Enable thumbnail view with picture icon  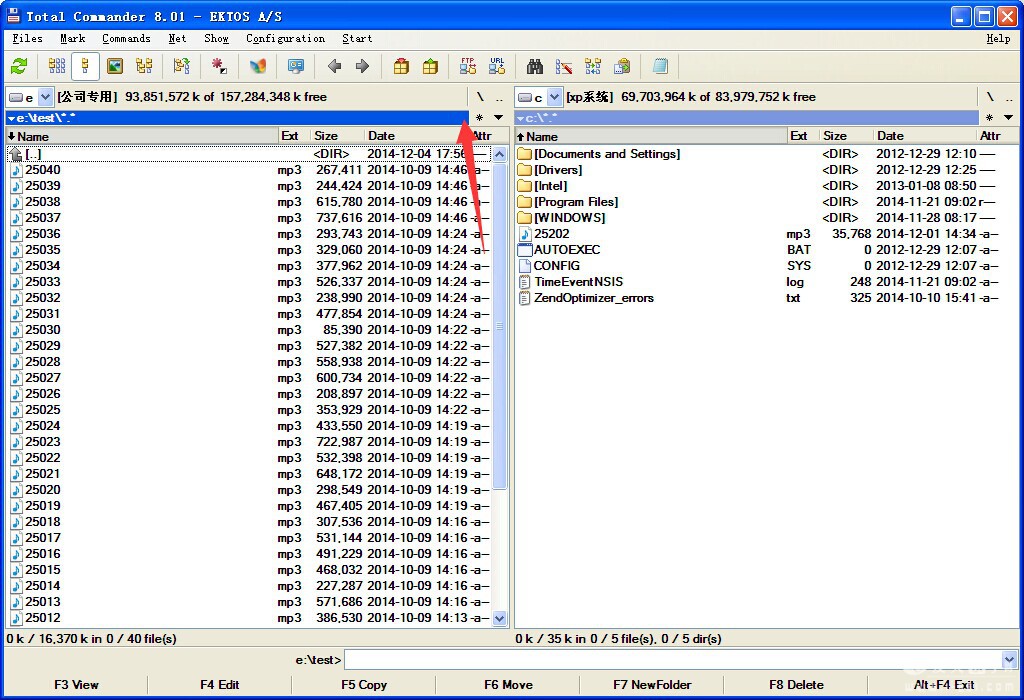tap(115, 66)
